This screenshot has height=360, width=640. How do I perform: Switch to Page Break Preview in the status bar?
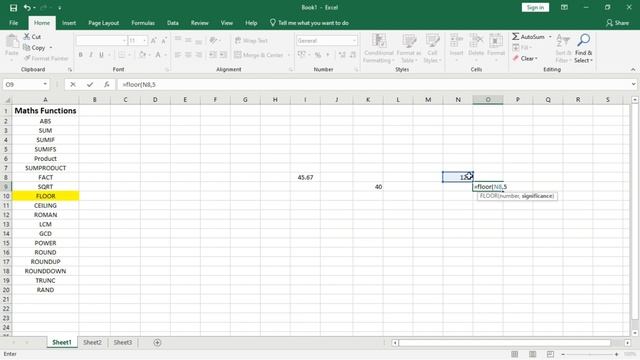(550, 354)
